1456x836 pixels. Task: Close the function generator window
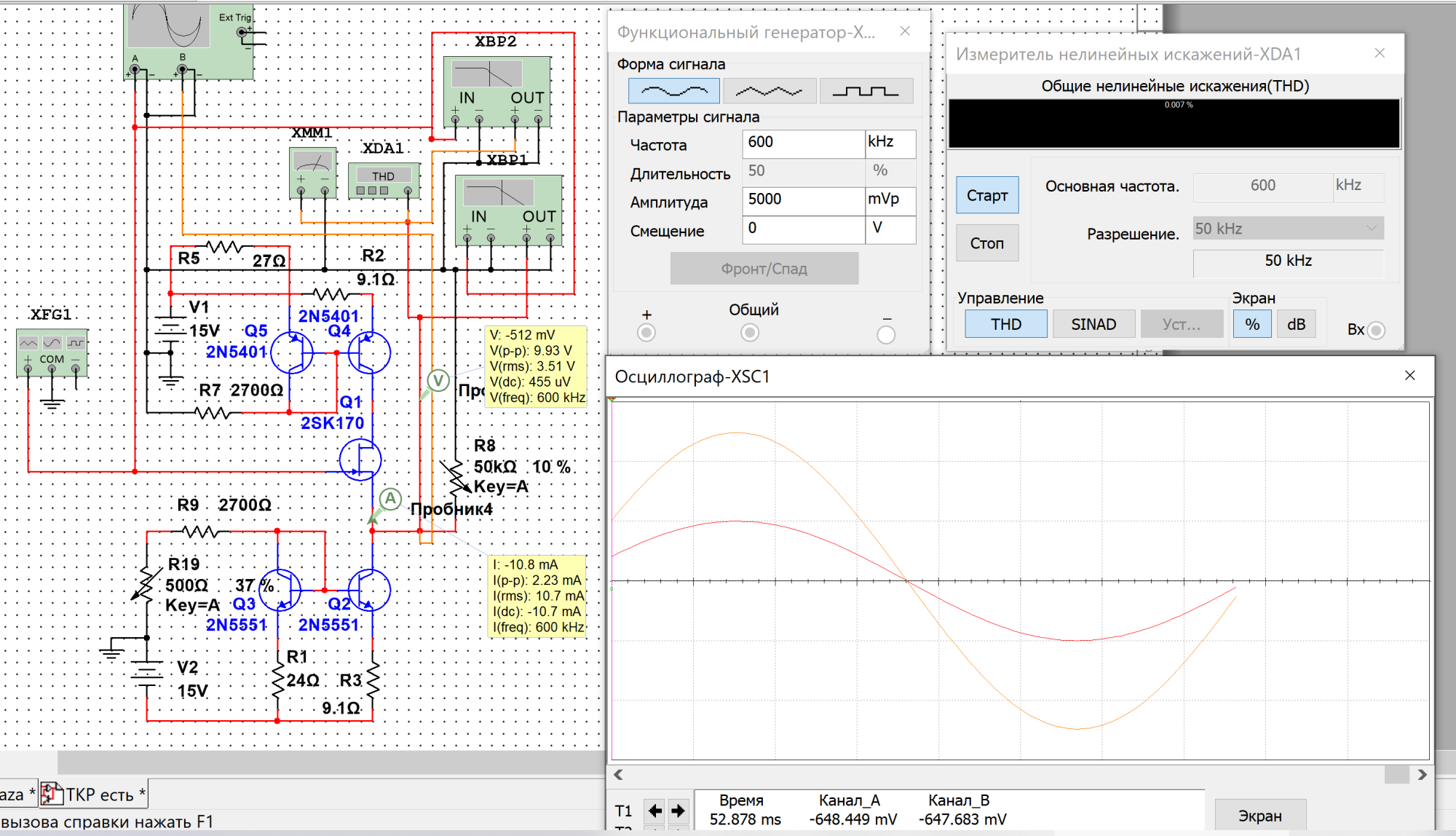coord(905,31)
